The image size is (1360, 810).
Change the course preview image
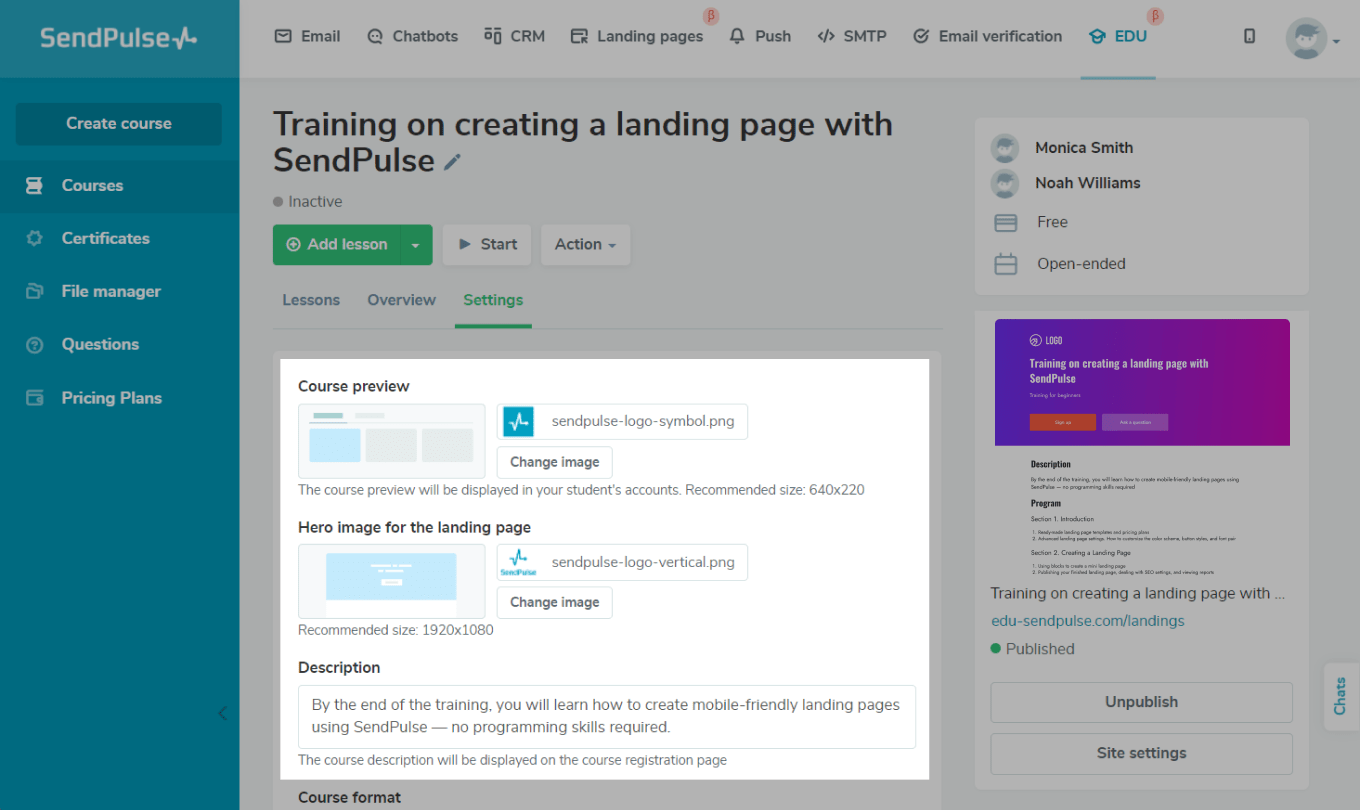coord(554,462)
